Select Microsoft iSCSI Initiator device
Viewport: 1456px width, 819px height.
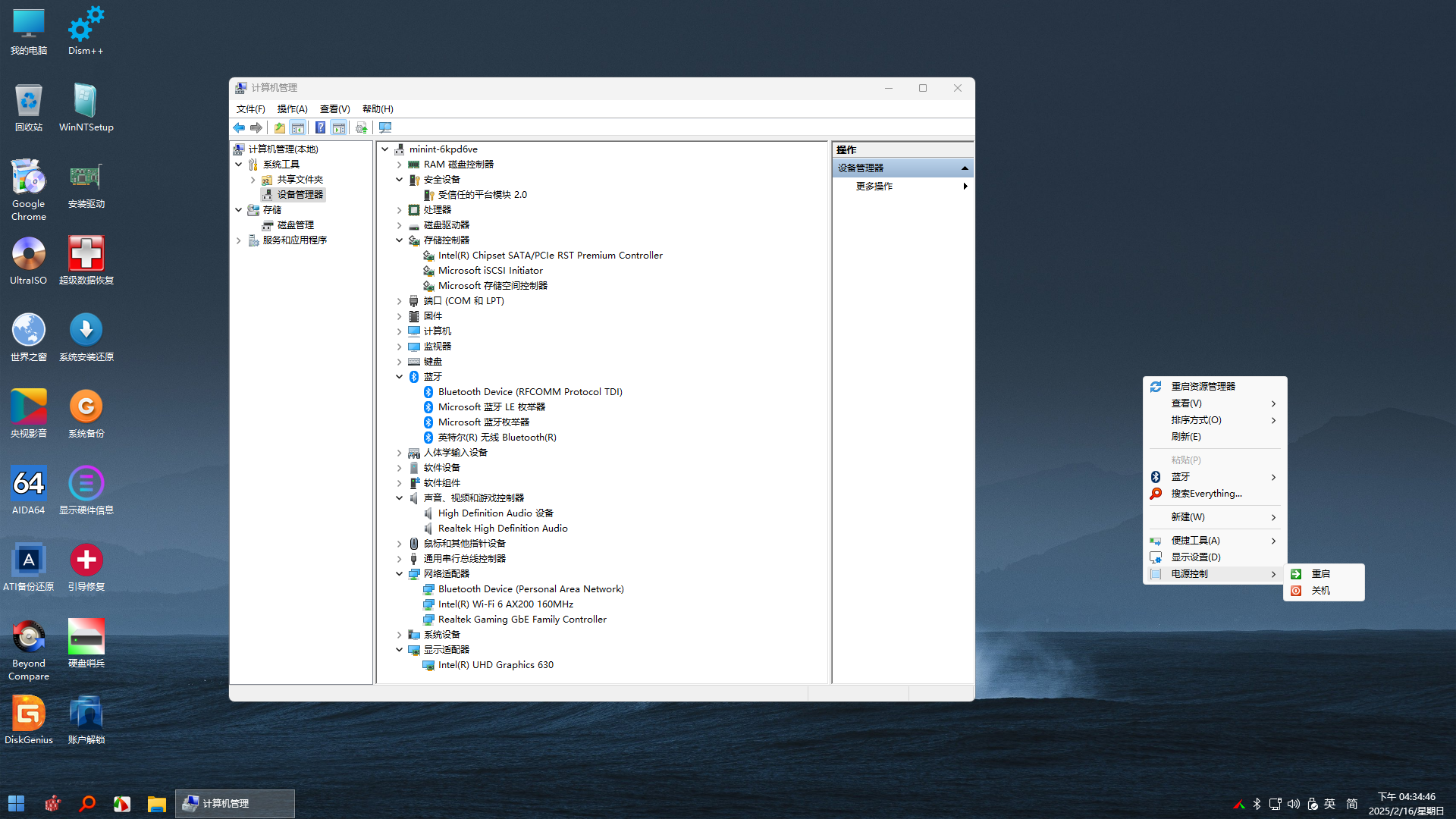(x=490, y=271)
